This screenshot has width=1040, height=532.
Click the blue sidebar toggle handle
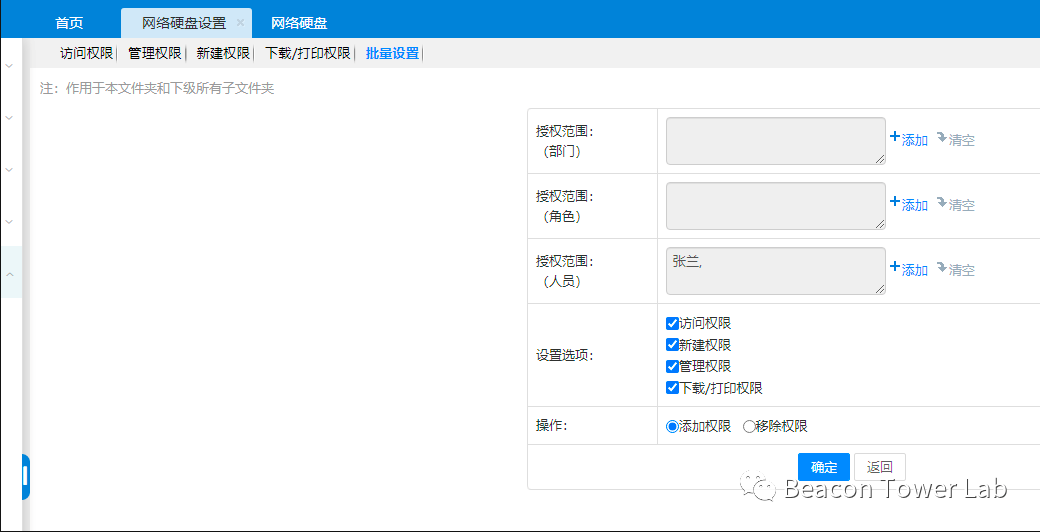coord(25,477)
